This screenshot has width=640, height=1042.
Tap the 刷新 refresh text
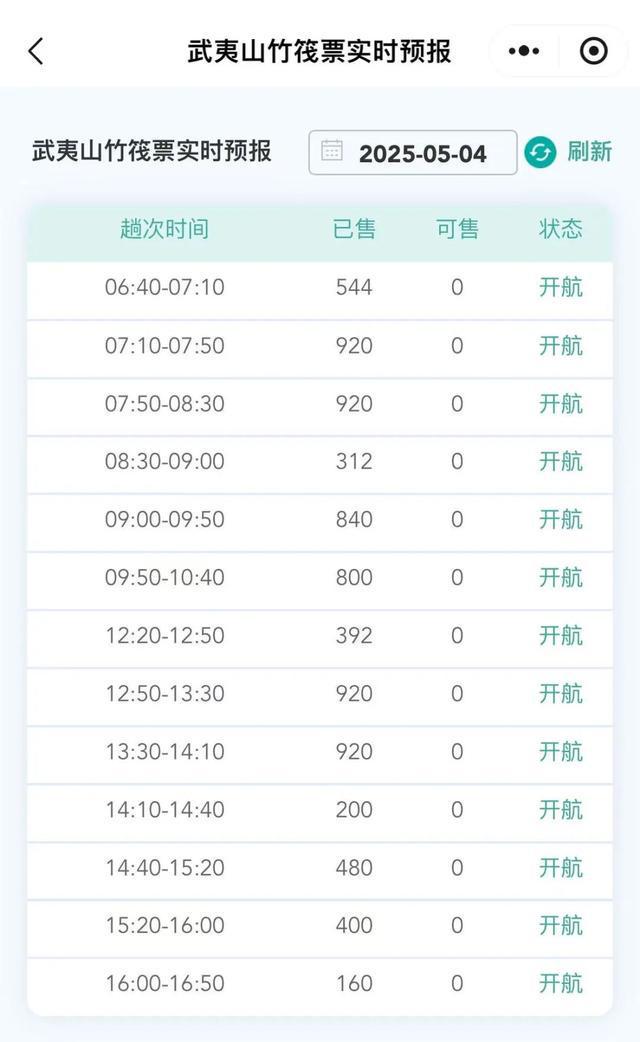[589, 152]
